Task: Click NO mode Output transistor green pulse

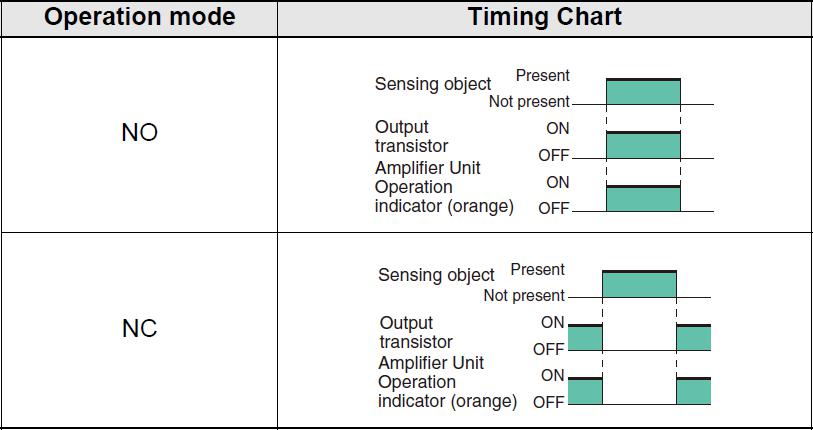Action: pyautogui.click(x=643, y=145)
